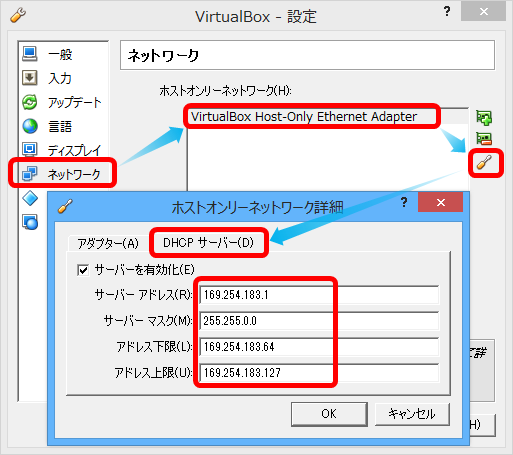Switch to the アダプター(A) tab
Image resolution: width=513 pixels, height=455 pixels.
(x=108, y=243)
